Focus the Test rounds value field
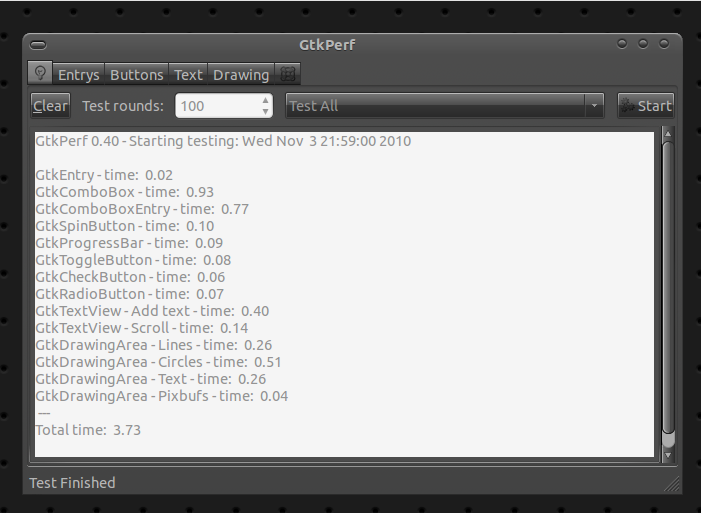 pyautogui.click(x=218, y=106)
